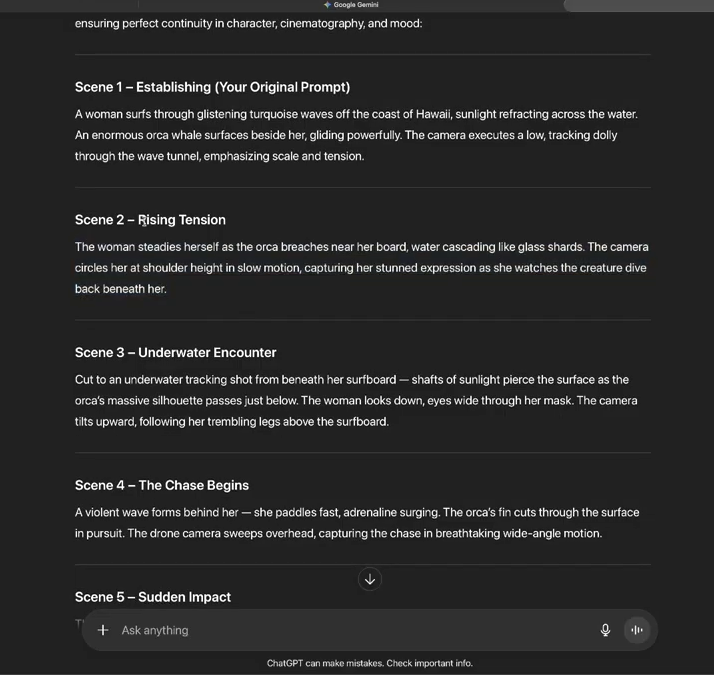Viewport: 714px width, 675px height.
Task: Select the Scene 3 – Underwater Encounter heading
Action: (x=175, y=353)
